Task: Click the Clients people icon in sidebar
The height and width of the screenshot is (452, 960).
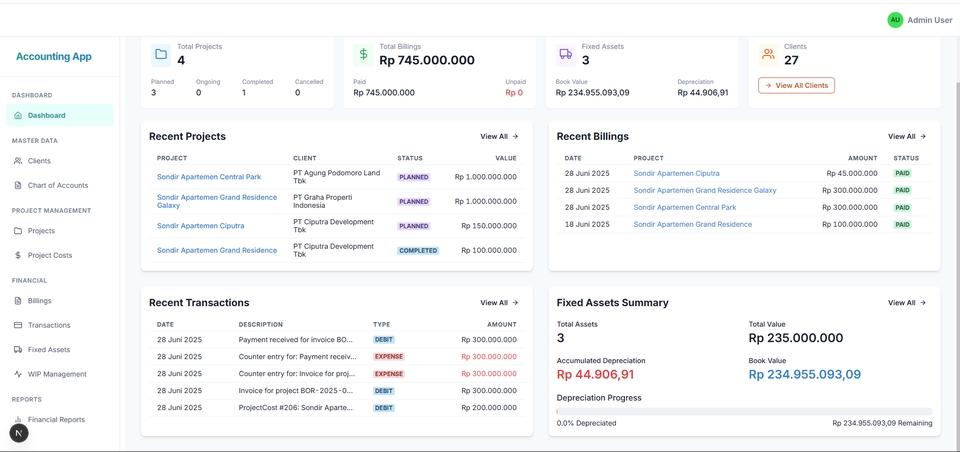Action: [x=18, y=161]
